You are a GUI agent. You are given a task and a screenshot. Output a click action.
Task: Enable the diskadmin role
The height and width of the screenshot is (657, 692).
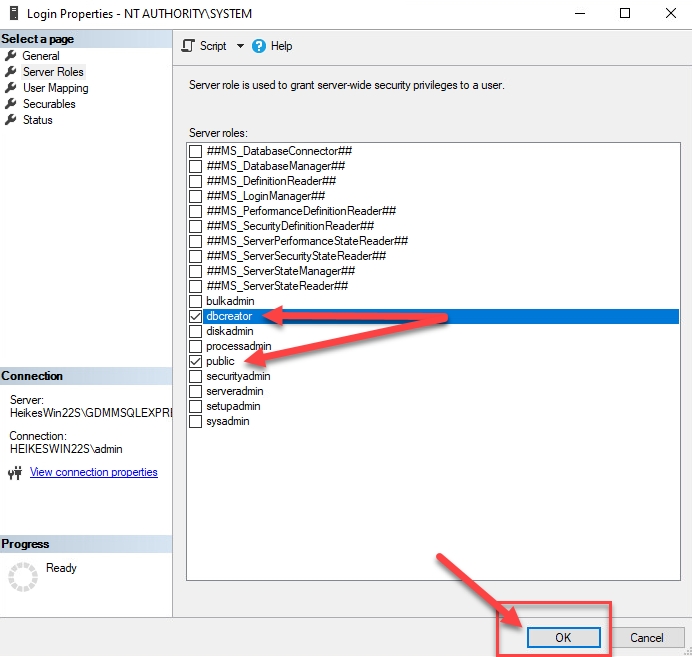click(196, 331)
